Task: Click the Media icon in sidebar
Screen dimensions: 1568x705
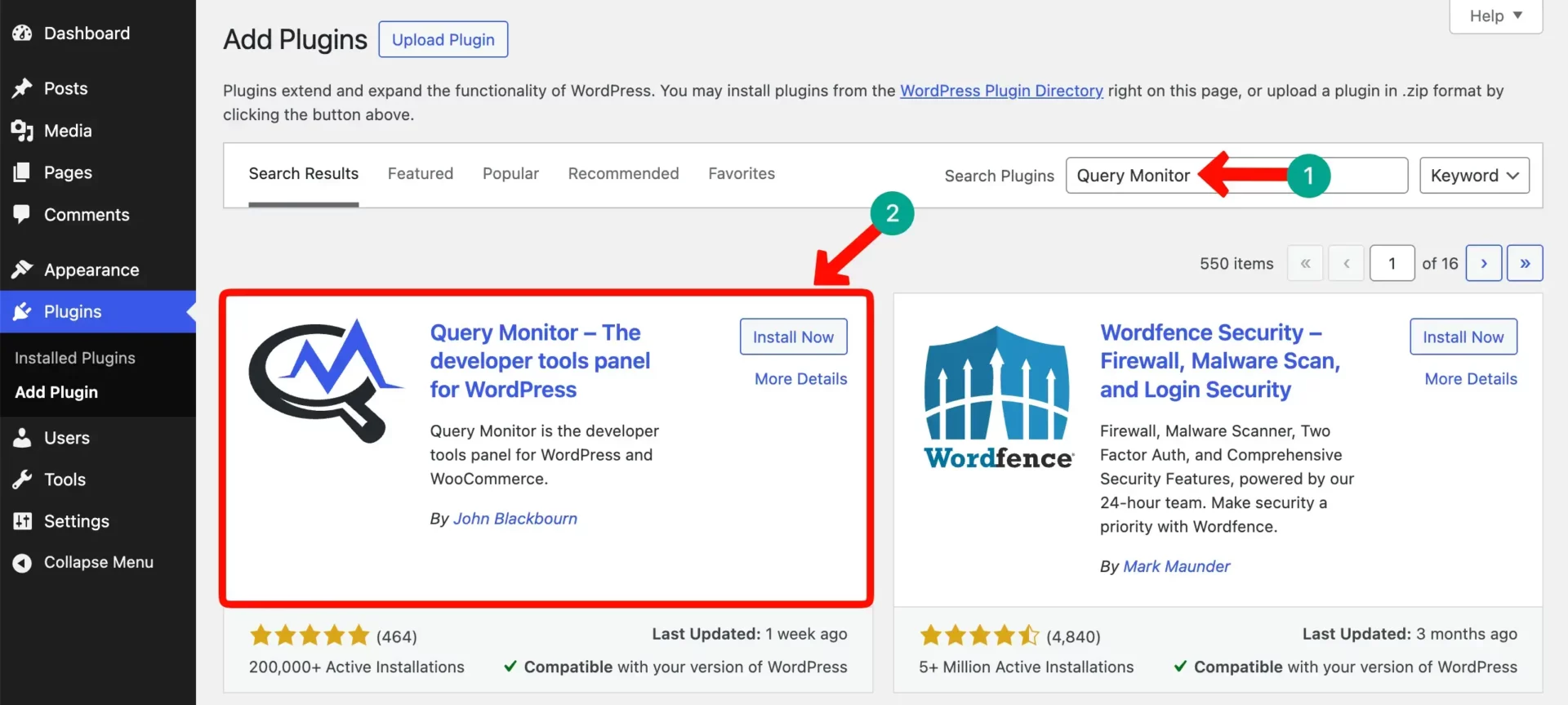Action: coord(22,131)
